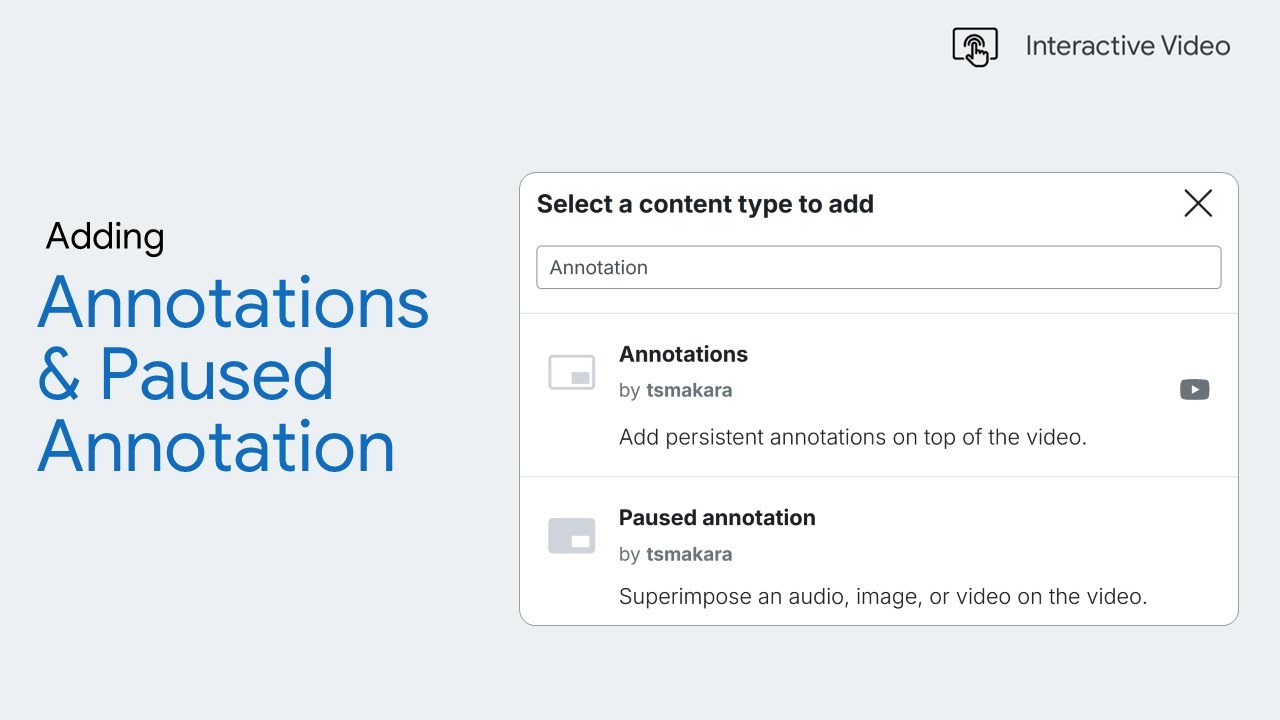This screenshot has width=1280, height=720.
Task: Click the "Add persistent annotations" description text
Action: click(852, 437)
